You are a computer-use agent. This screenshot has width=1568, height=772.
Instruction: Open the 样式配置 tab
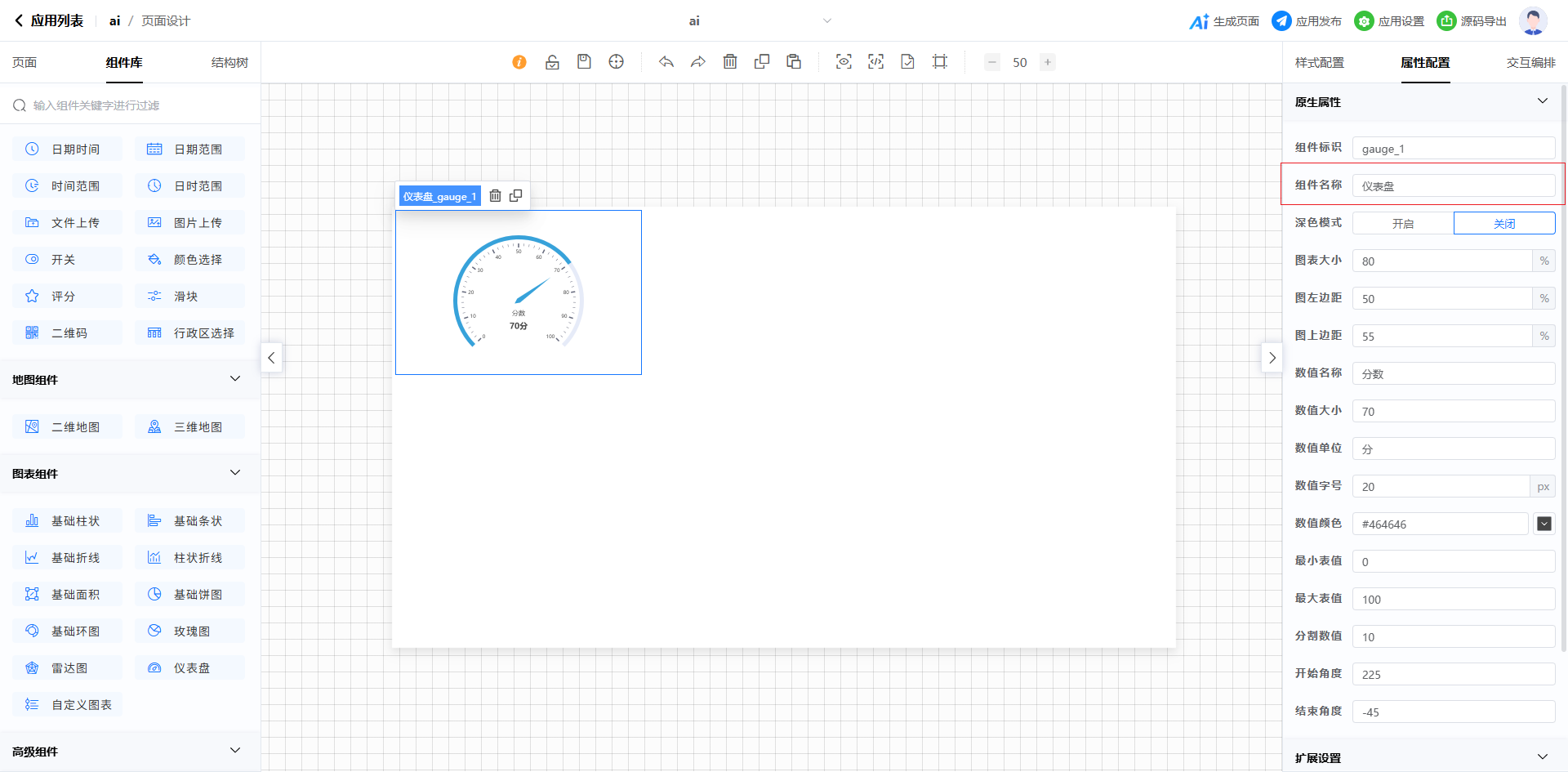point(1319,63)
